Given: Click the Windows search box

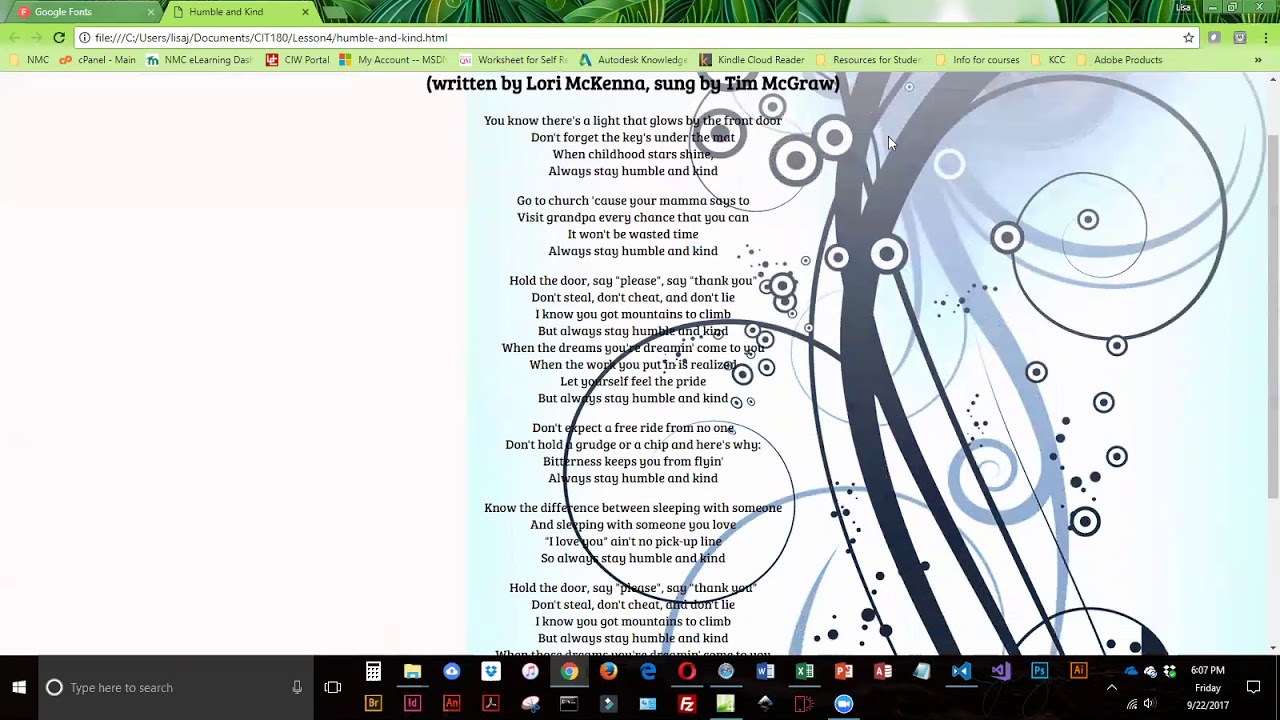Looking at the screenshot, I should tap(176, 687).
